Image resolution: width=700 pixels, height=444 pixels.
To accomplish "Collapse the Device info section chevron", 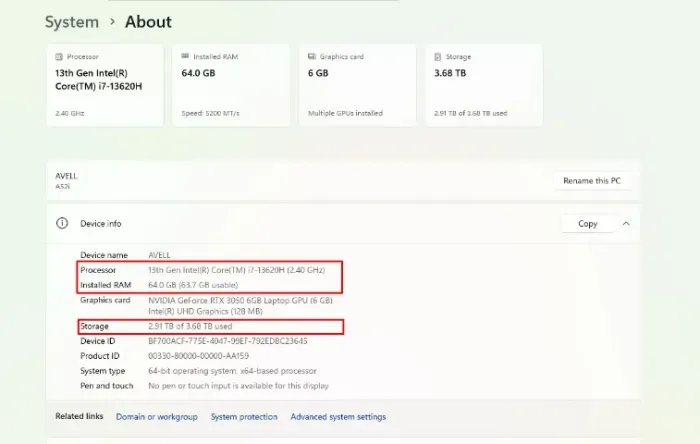I will point(626,224).
